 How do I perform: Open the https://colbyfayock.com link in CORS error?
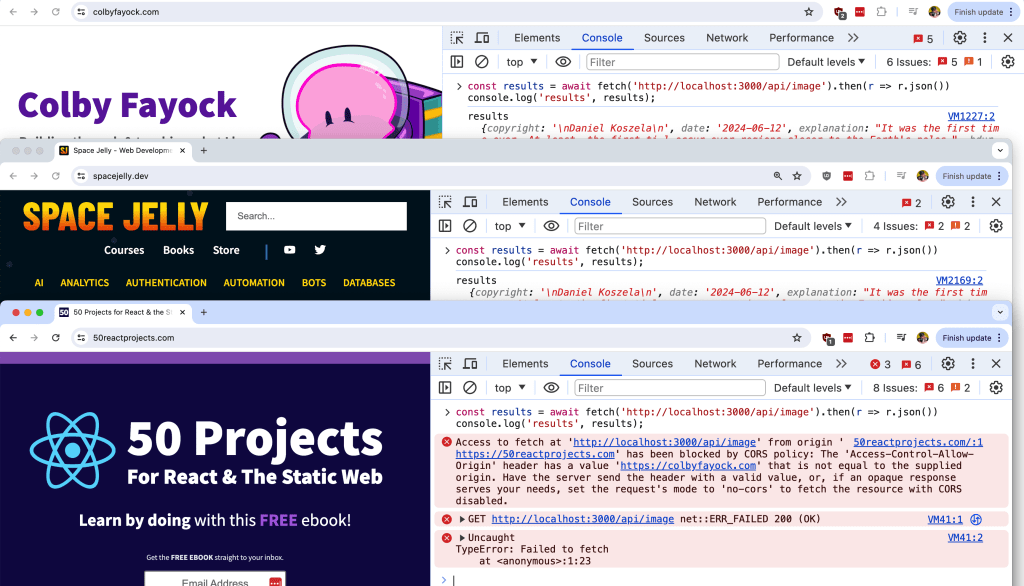(x=688, y=466)
